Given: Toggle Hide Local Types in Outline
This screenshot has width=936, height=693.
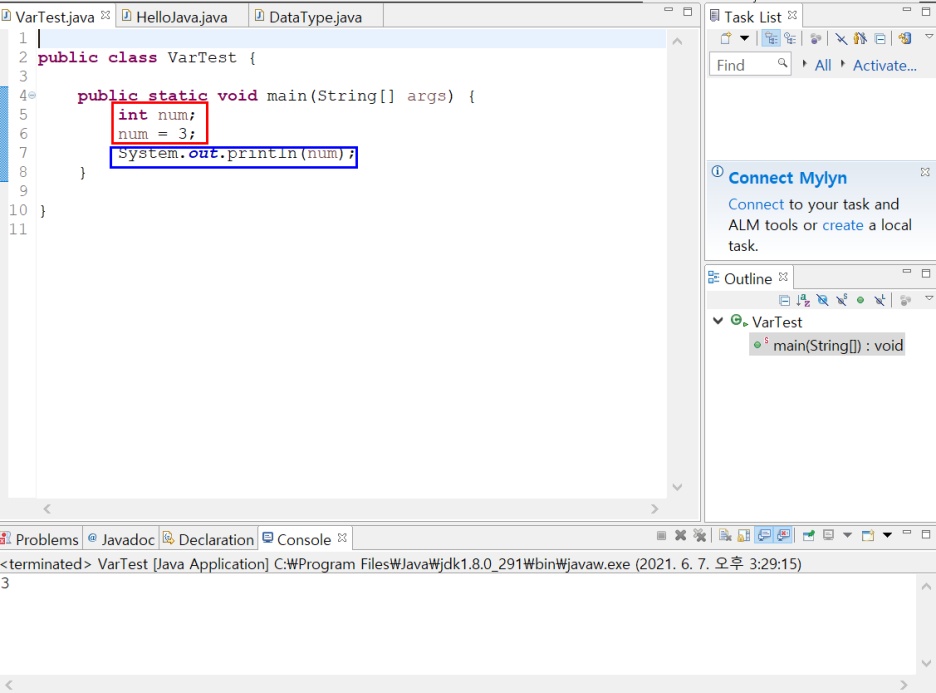Looking at the screenshot, I should click(x=879, y=300).
